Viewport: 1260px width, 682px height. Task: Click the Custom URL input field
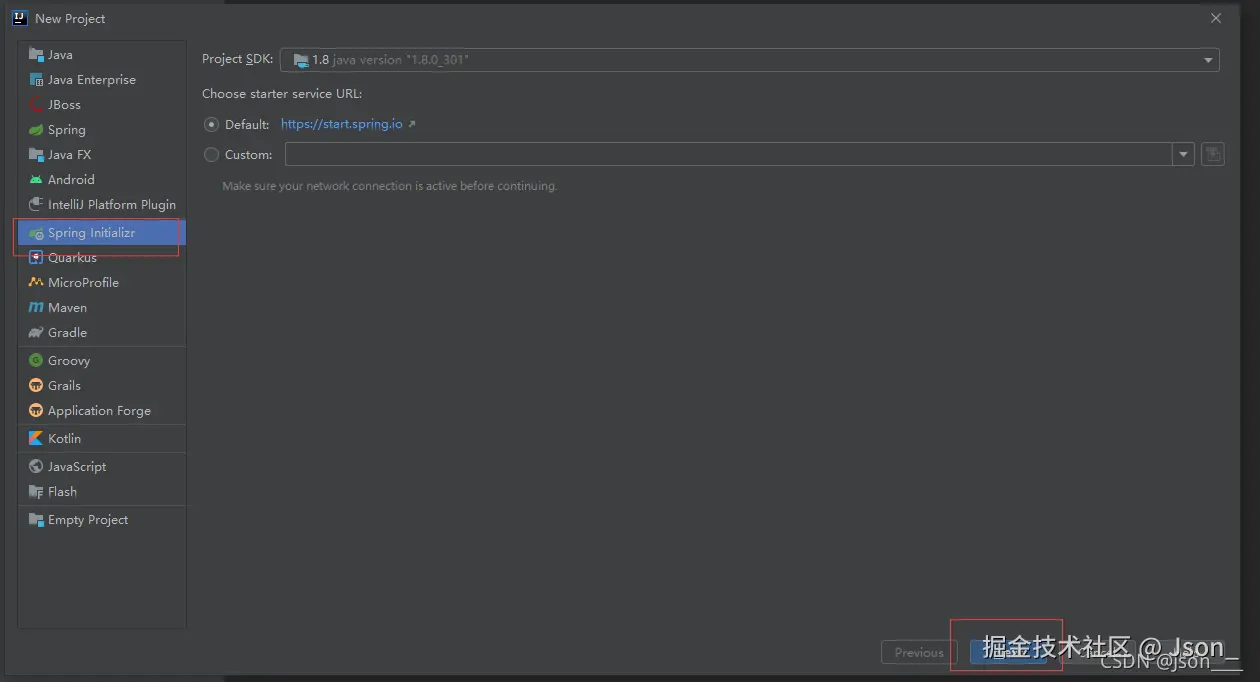pos(729,154)
